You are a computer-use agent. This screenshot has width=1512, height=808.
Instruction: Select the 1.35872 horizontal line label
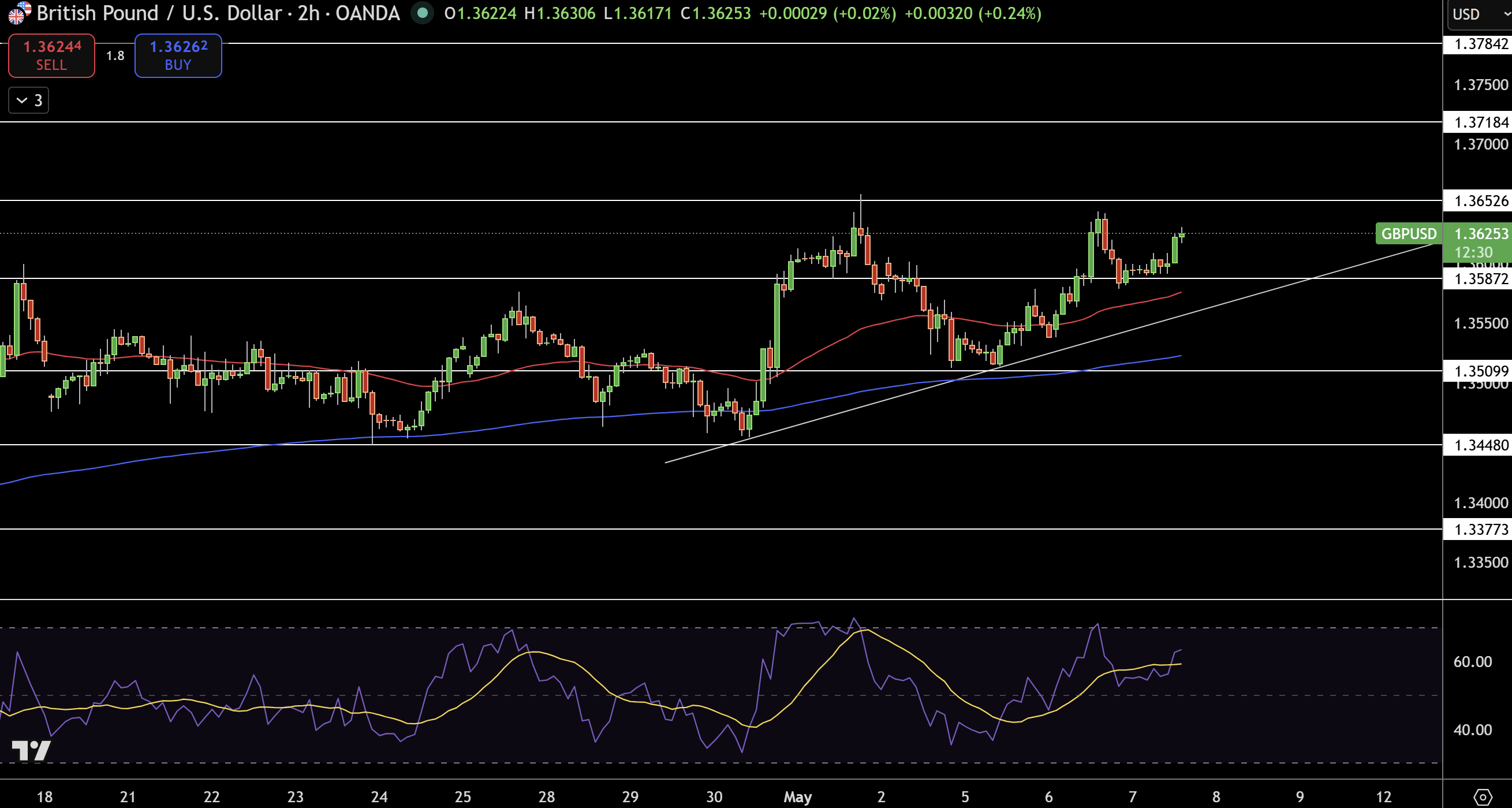(x=1478, y=278)
